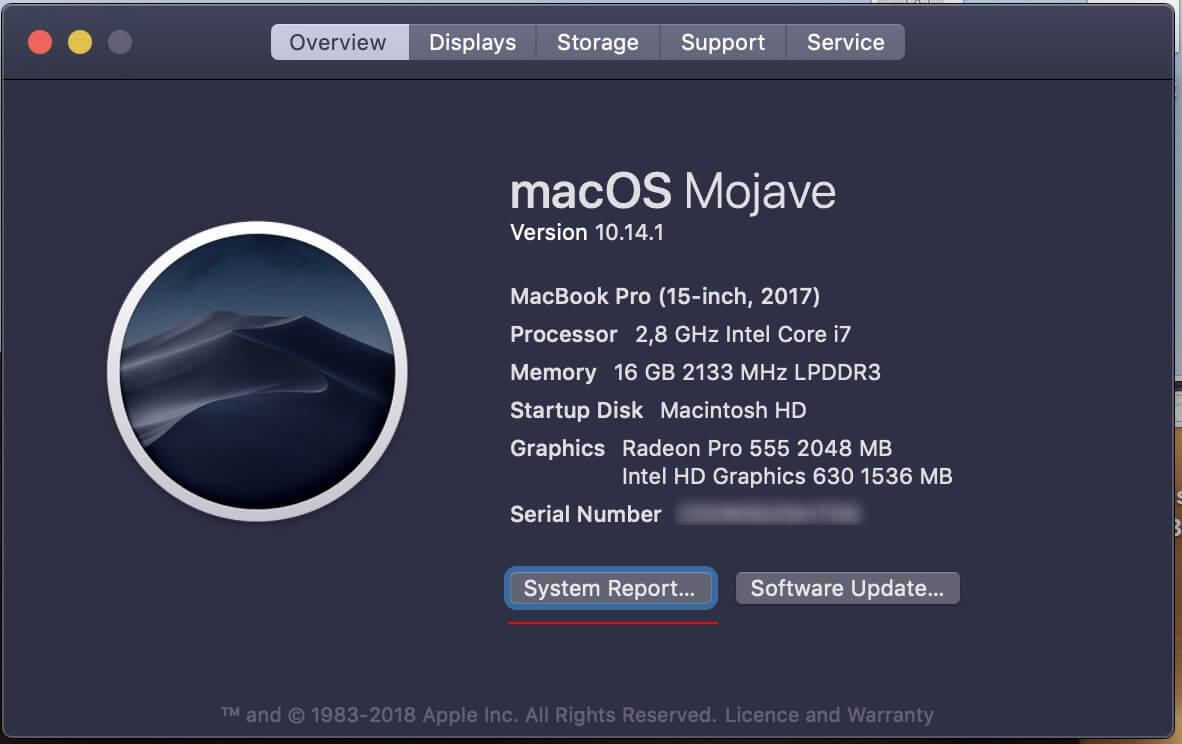Minimize the window with the yellow button
The height and width of the screenshot is (744, 1182).
click(x=79, y=41)
